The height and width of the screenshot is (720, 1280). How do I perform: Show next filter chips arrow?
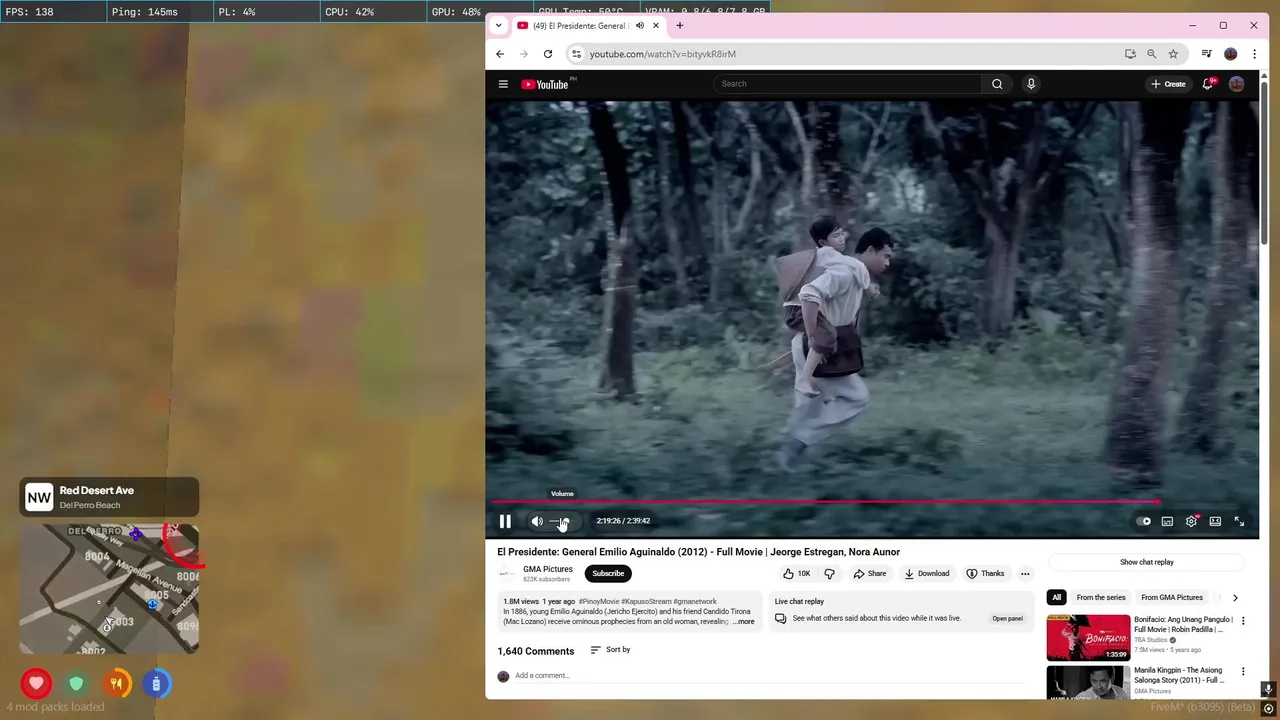click(x=1235, y=598)
